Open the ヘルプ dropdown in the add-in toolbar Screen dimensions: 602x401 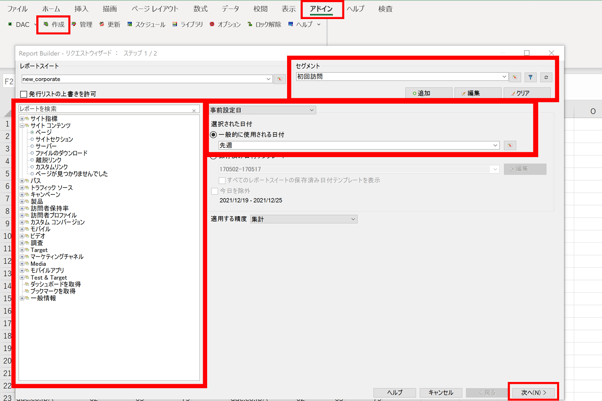point(304,25)
